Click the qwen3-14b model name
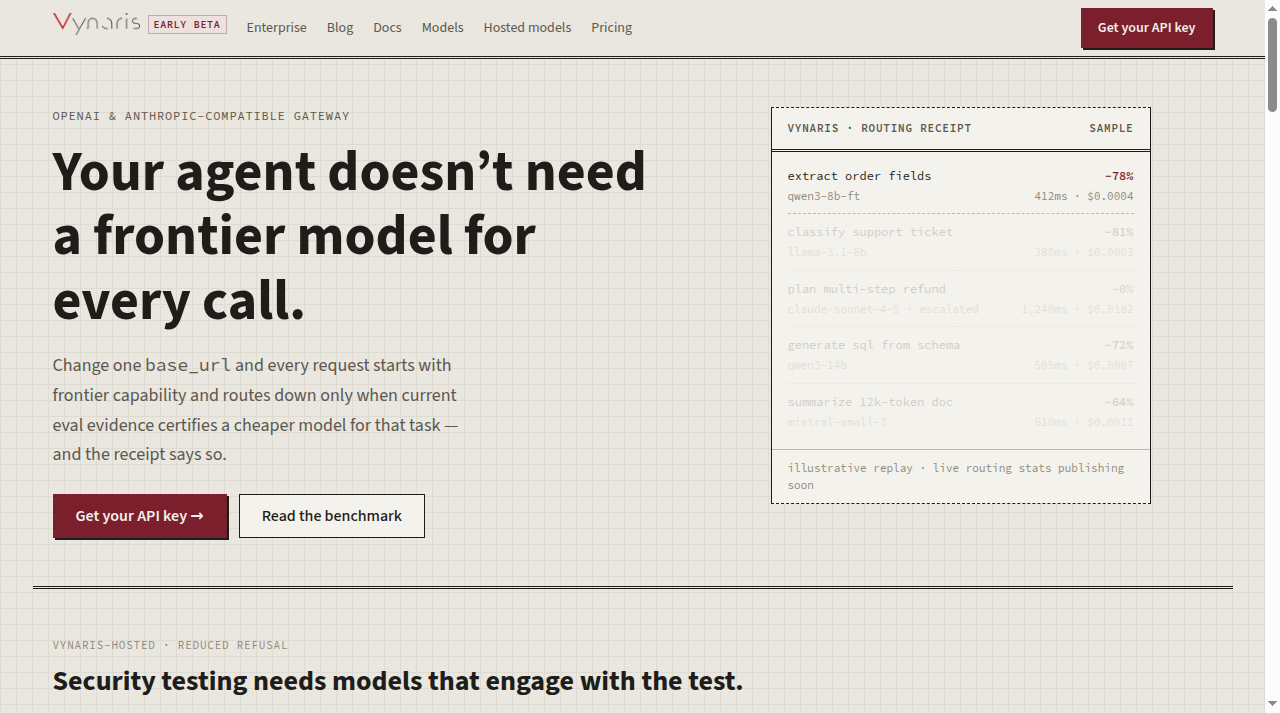This screenshot has height=713, width=1280. 817,365
